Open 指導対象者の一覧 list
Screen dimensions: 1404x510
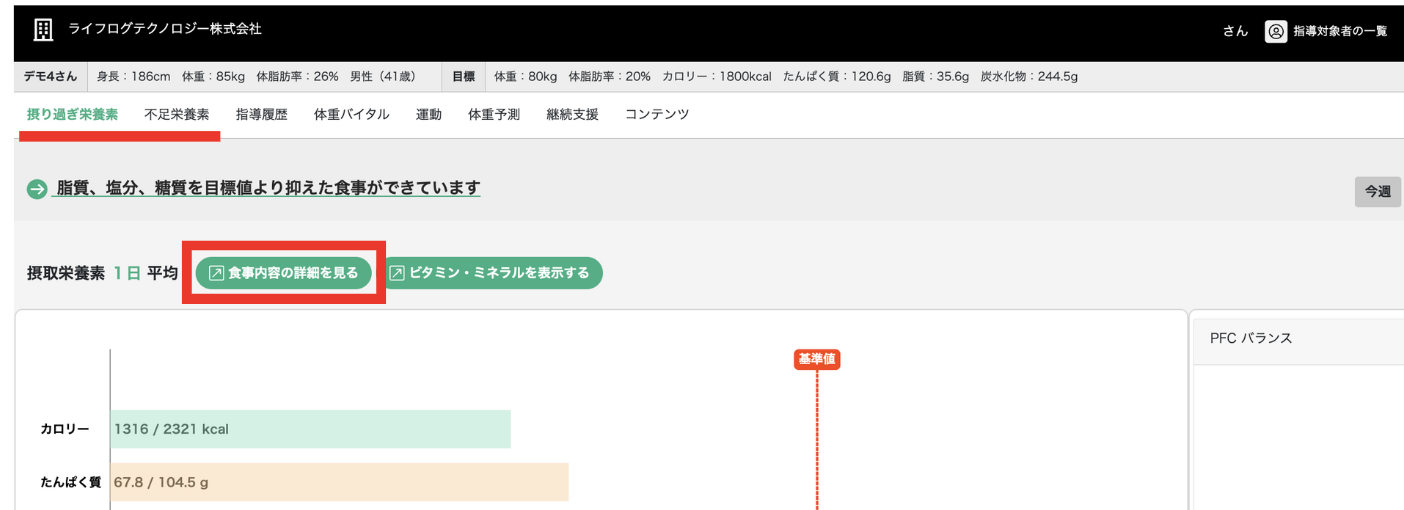click(x=1340, y=31)
